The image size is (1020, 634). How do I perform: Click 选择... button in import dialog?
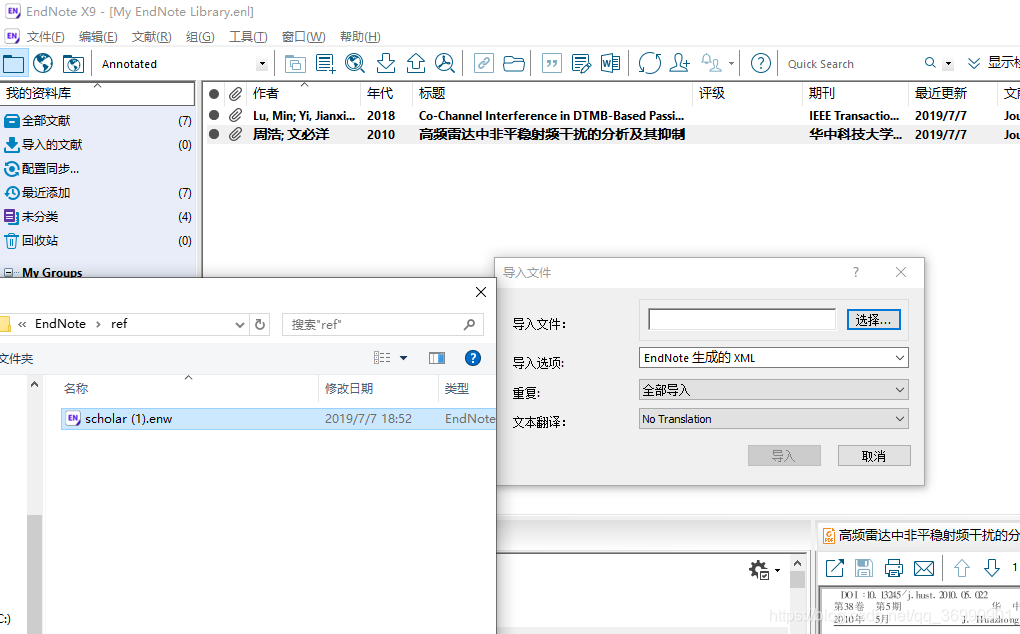point(874,319)
